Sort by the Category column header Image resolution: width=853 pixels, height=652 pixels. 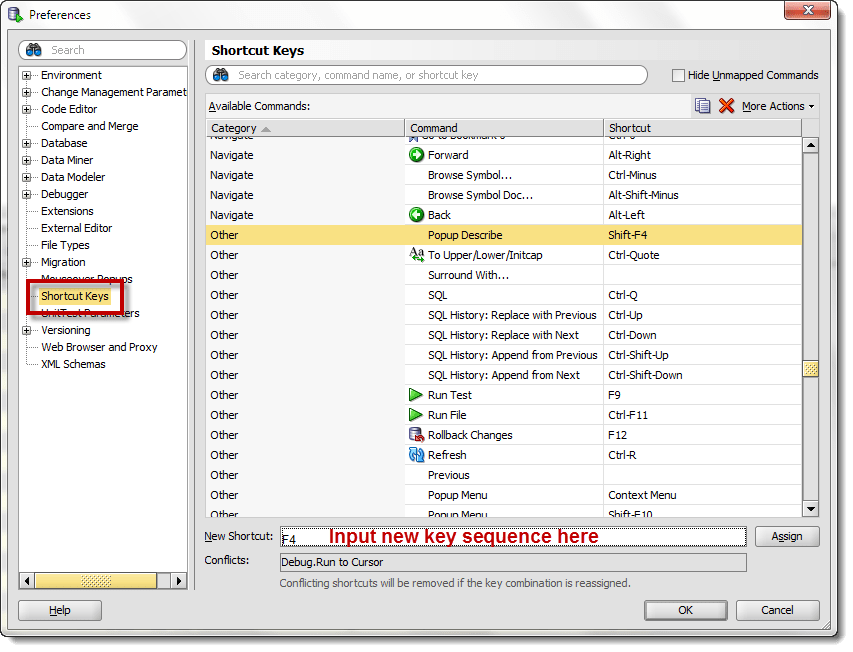click(305, 128)
